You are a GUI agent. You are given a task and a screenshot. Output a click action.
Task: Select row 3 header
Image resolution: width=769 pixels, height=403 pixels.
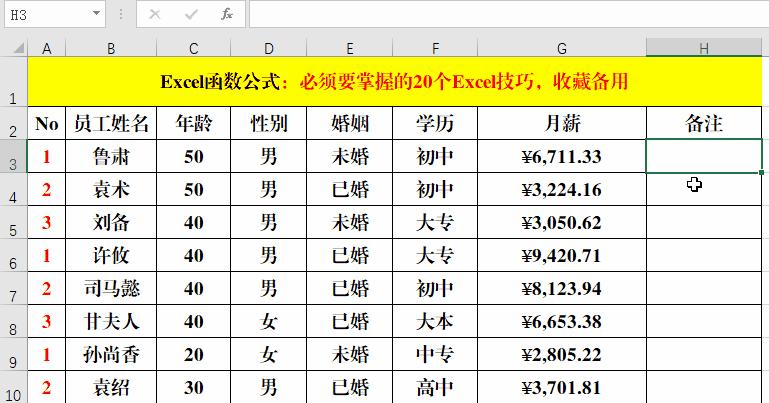coord(13,156)
